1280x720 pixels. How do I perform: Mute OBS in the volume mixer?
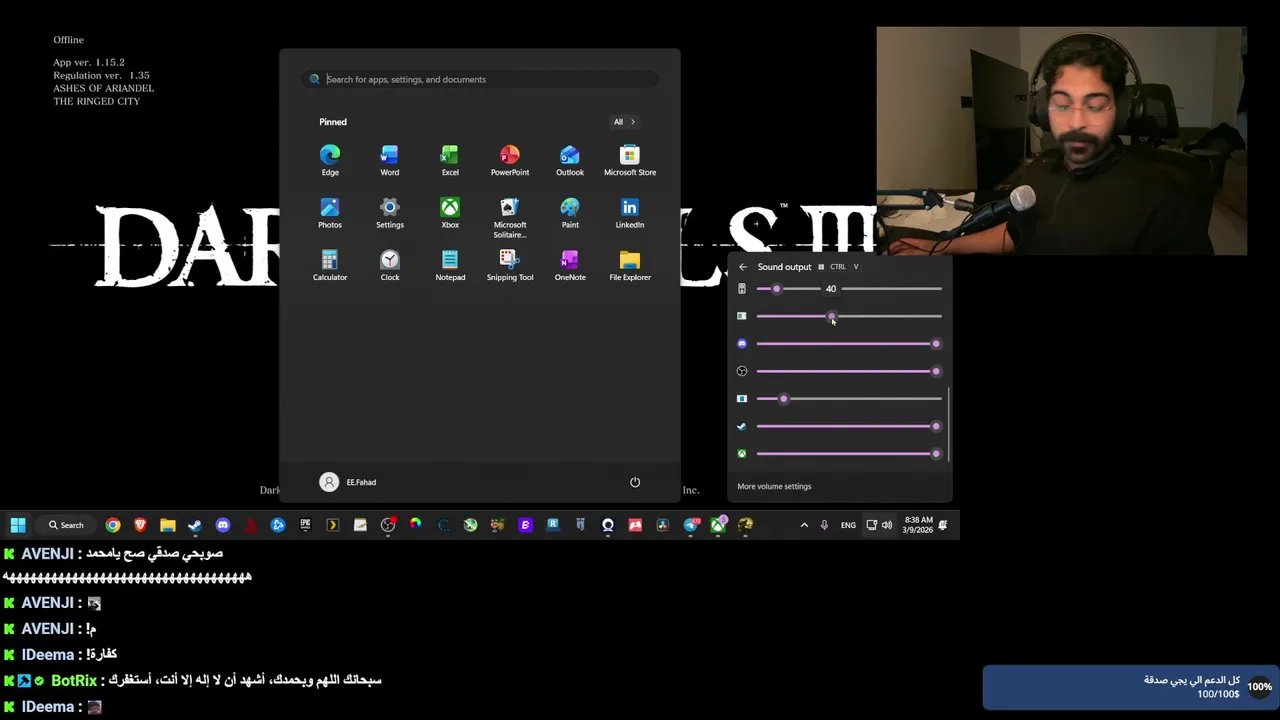[x=742, y=371]
